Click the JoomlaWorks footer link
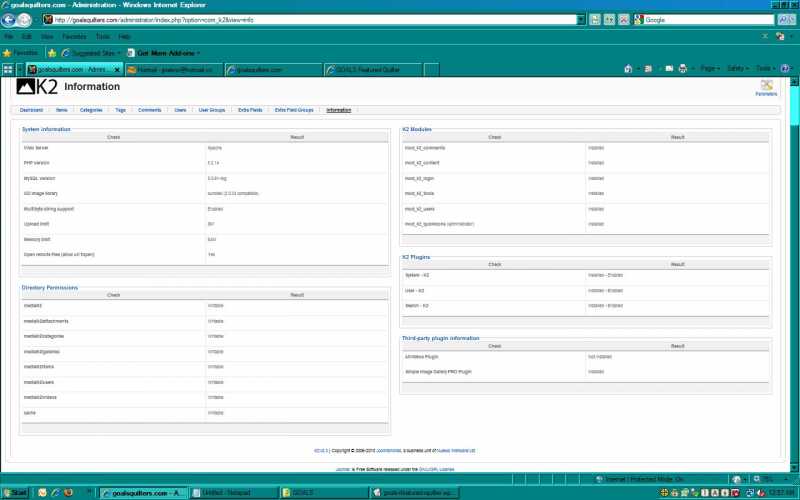Image resolution: width=800 pixels, height=500 pixels. [389, 451]
